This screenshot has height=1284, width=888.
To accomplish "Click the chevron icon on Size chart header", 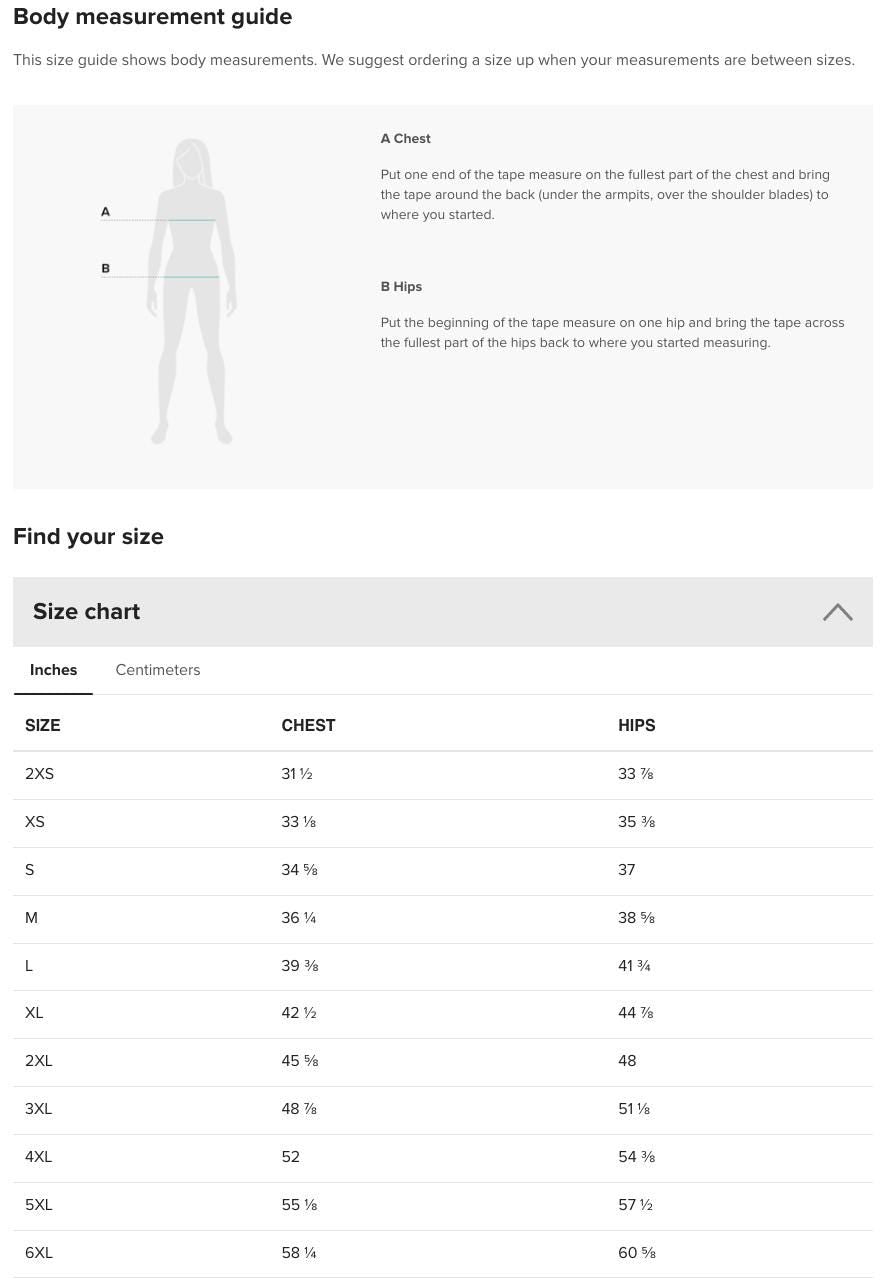I will pyautogui.click(x=837, y=611).
